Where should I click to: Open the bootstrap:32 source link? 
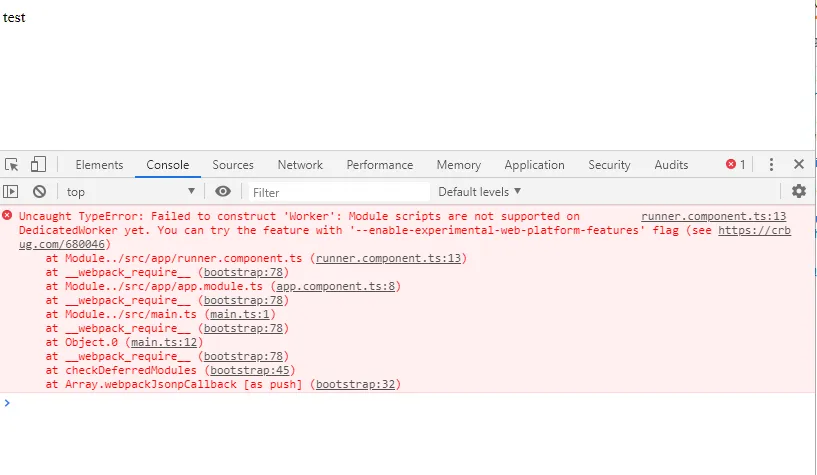(x=355, y=384)
